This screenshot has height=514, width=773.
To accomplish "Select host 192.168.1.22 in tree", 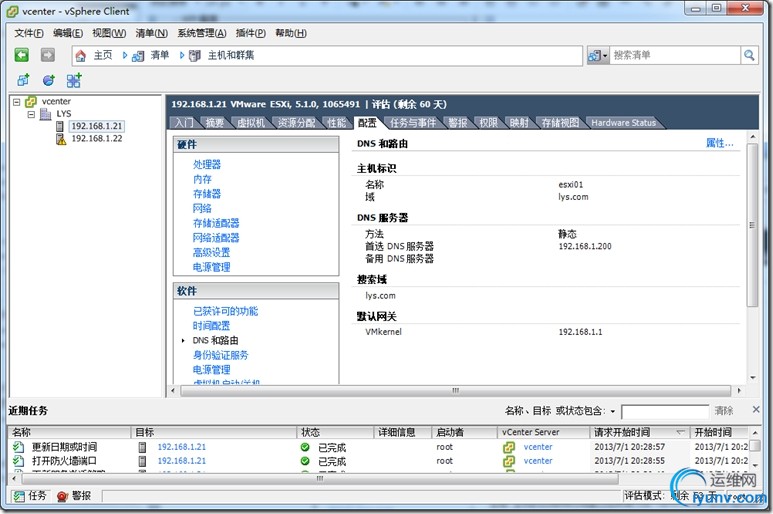I will [97, 138].
